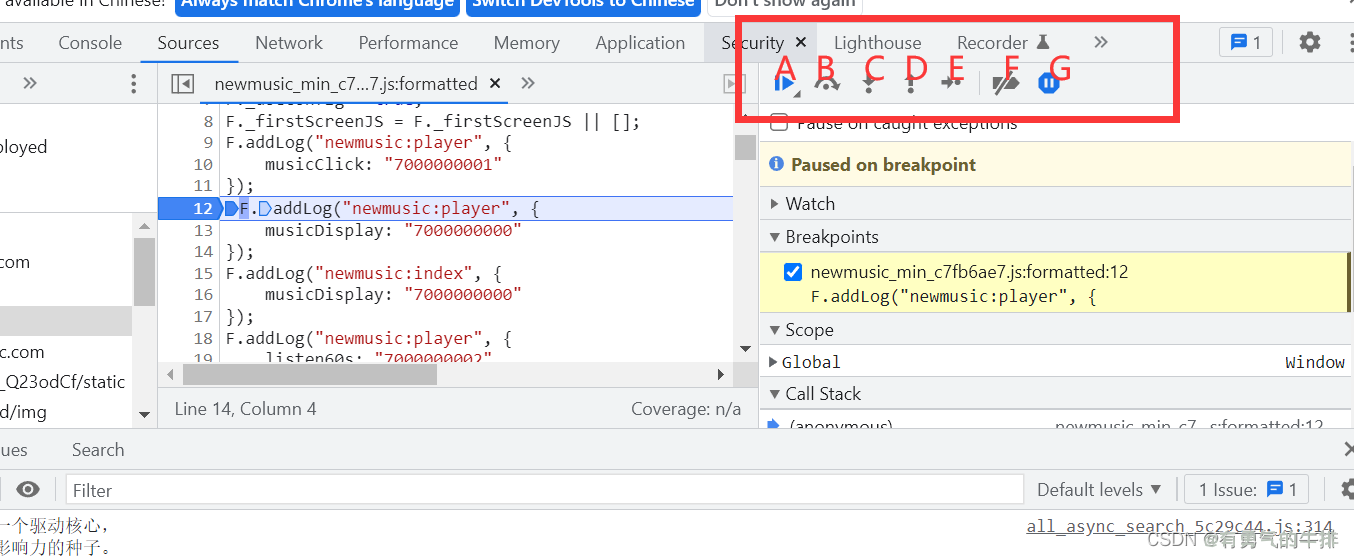Toggle the navigator sidebar icon

(x=181, y=84)
